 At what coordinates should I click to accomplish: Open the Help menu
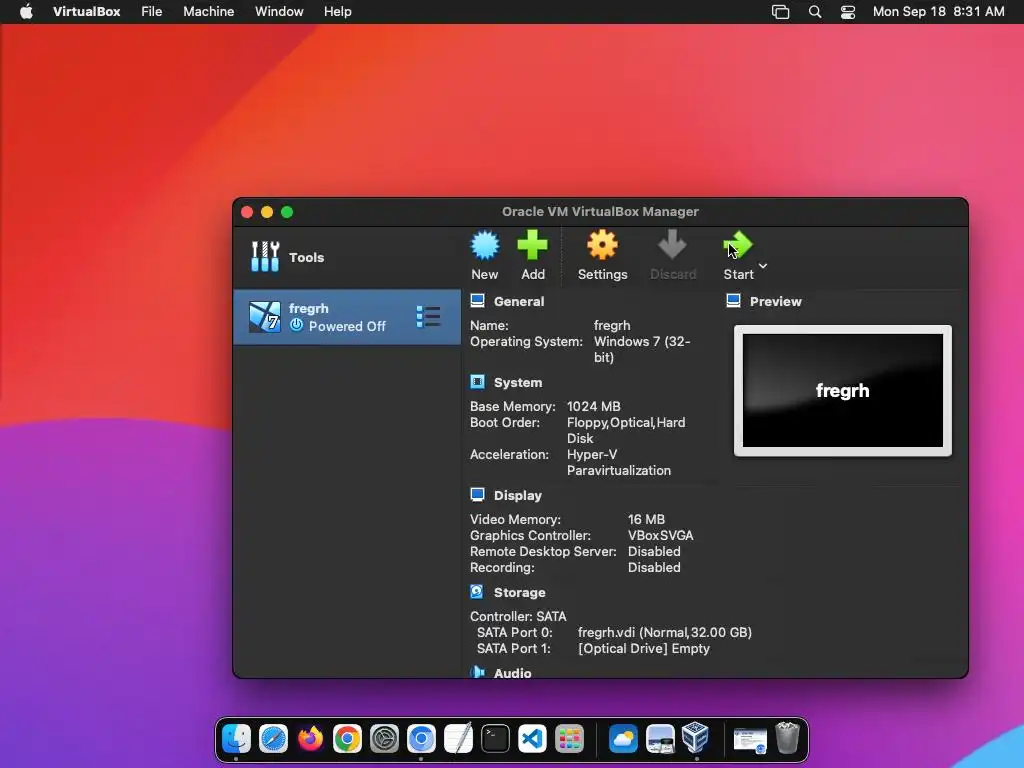[338, 12]
